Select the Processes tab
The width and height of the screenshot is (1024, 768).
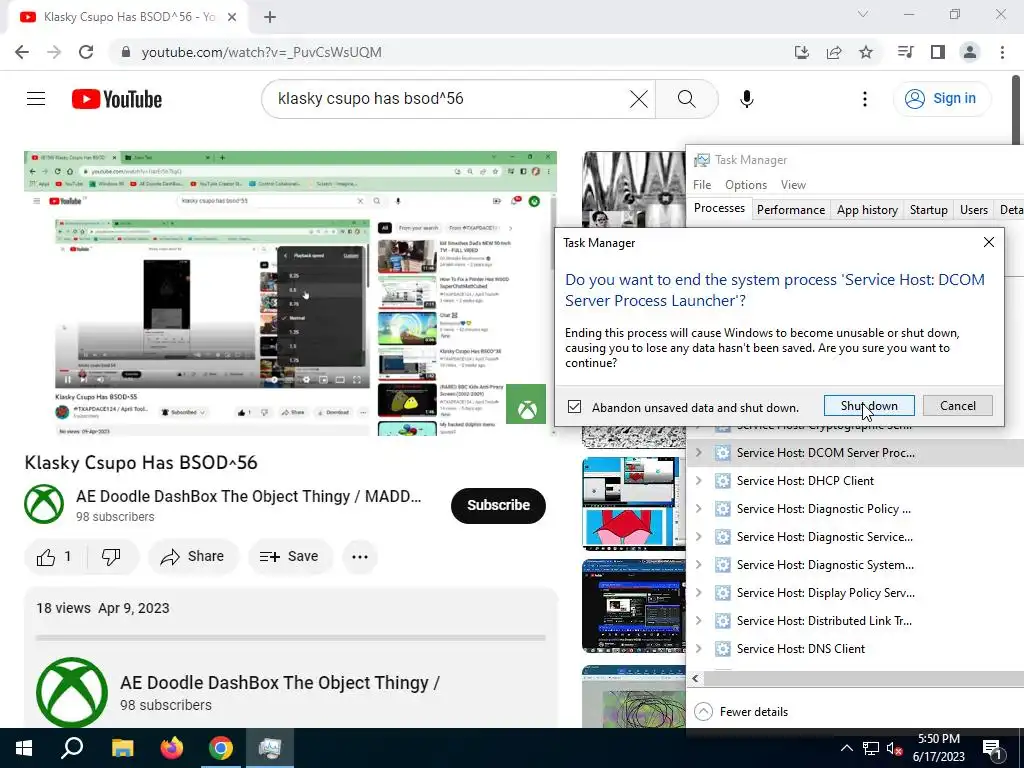719,208
